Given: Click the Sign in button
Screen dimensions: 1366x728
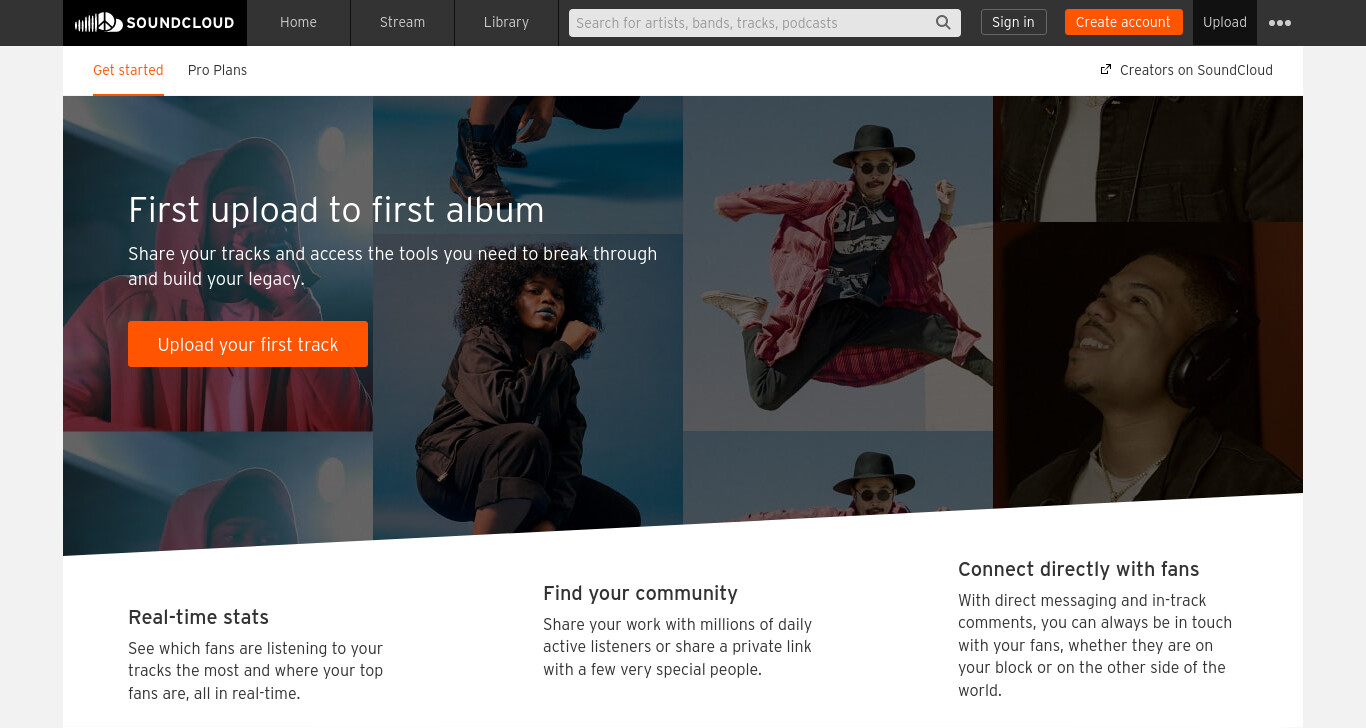Looking at the screenshot, I should coord(1013,22).
